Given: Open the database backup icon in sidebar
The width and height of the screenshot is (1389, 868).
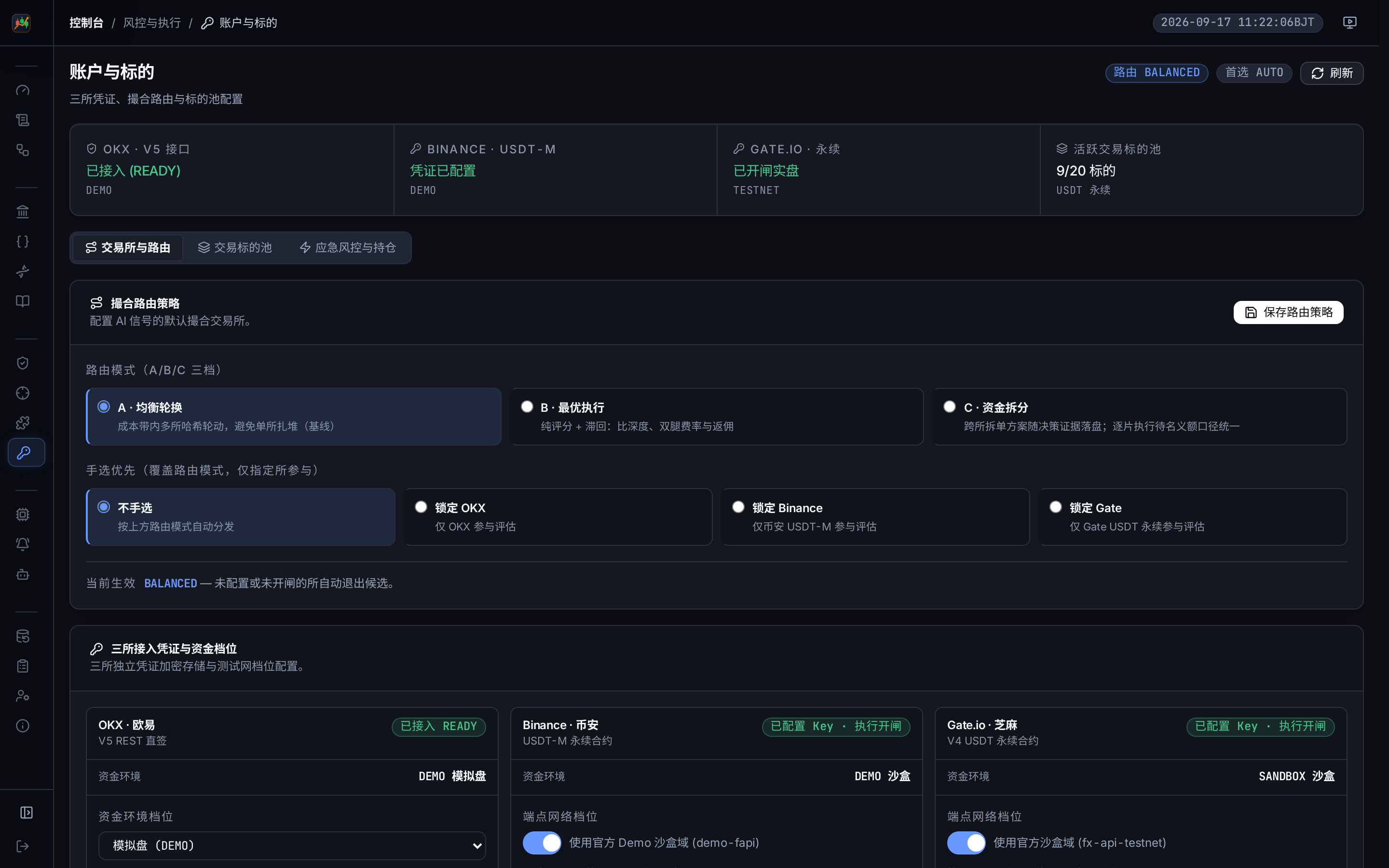Looking at the screenshot, I should [23, 636].
